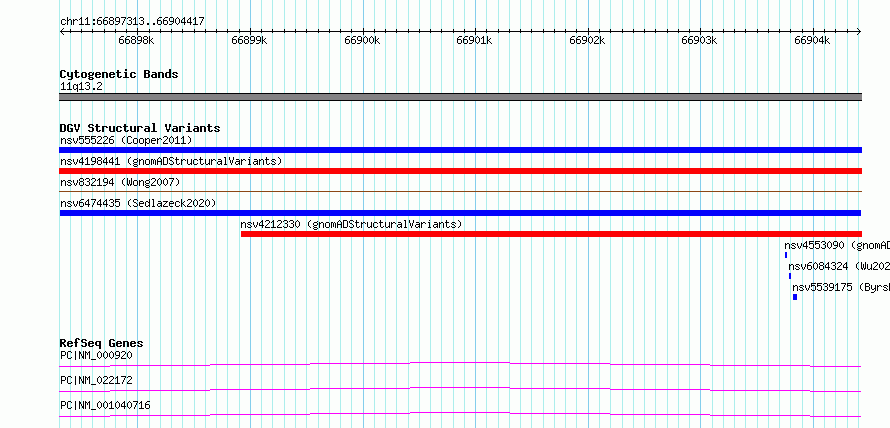This screenshot has height=428, width=890.
Task: Click the 66901k ruler tick label
Action: [x=474, y=40]
